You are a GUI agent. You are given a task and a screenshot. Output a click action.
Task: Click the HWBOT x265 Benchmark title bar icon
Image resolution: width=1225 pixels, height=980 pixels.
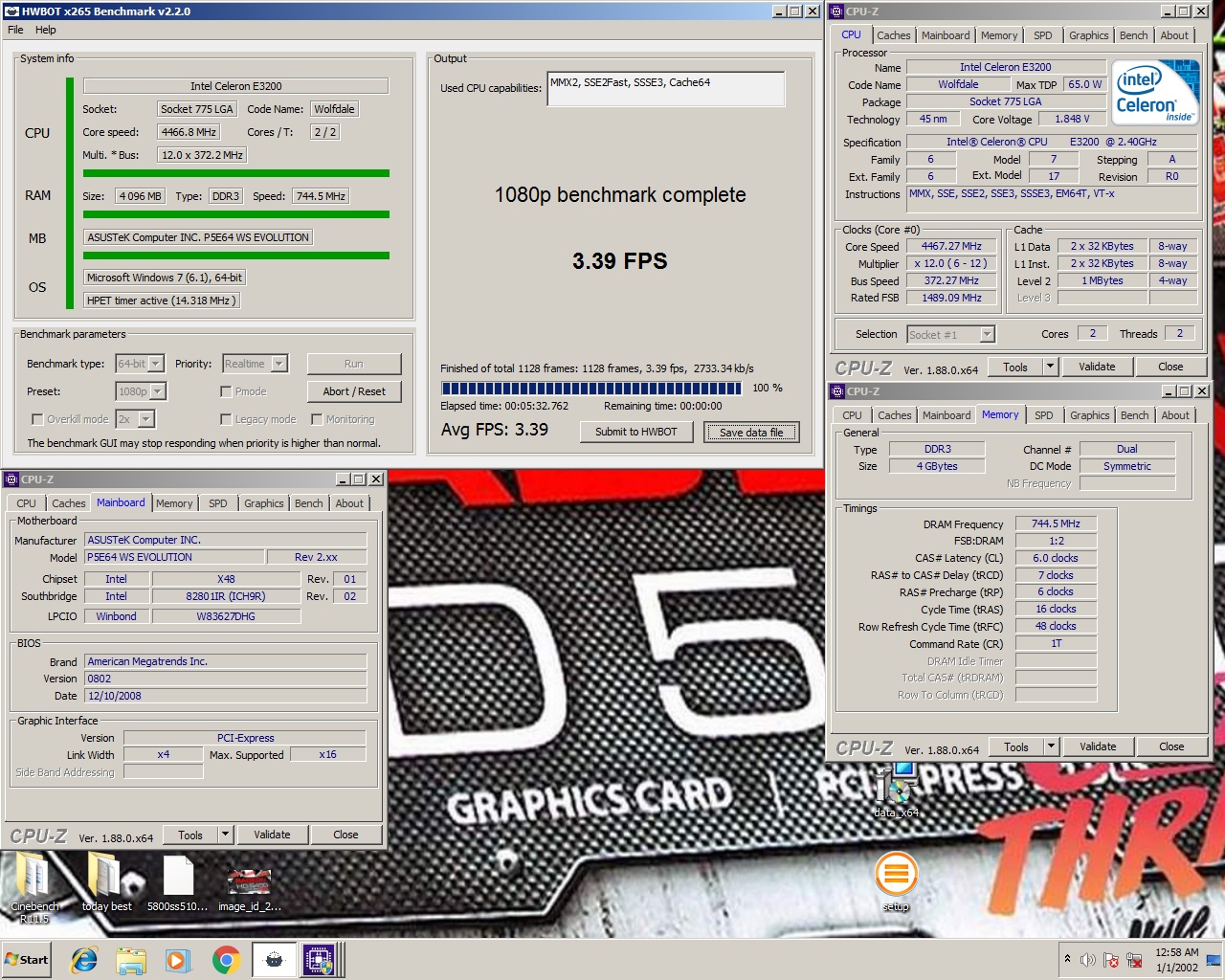11,11
